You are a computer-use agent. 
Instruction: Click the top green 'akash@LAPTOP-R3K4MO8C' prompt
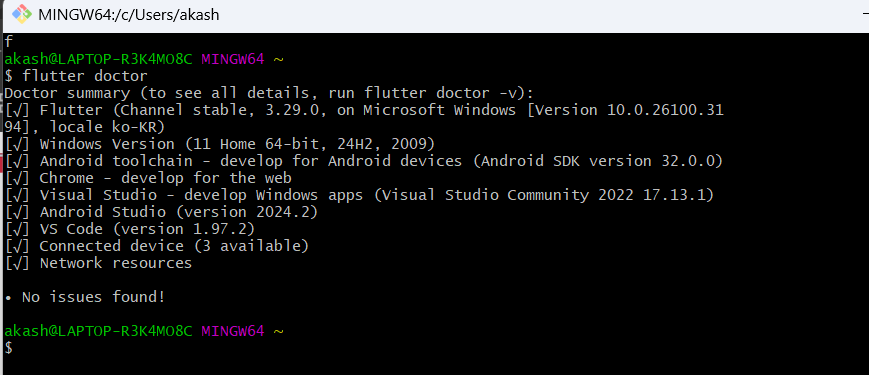coord(98,59)
